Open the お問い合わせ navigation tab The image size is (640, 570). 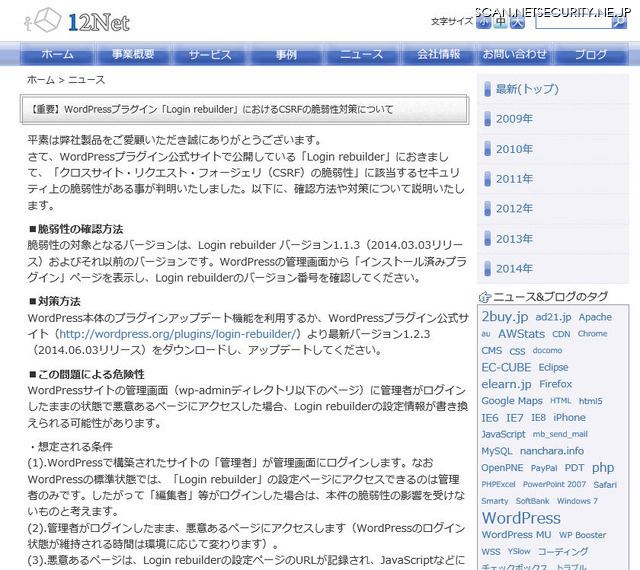514,54
